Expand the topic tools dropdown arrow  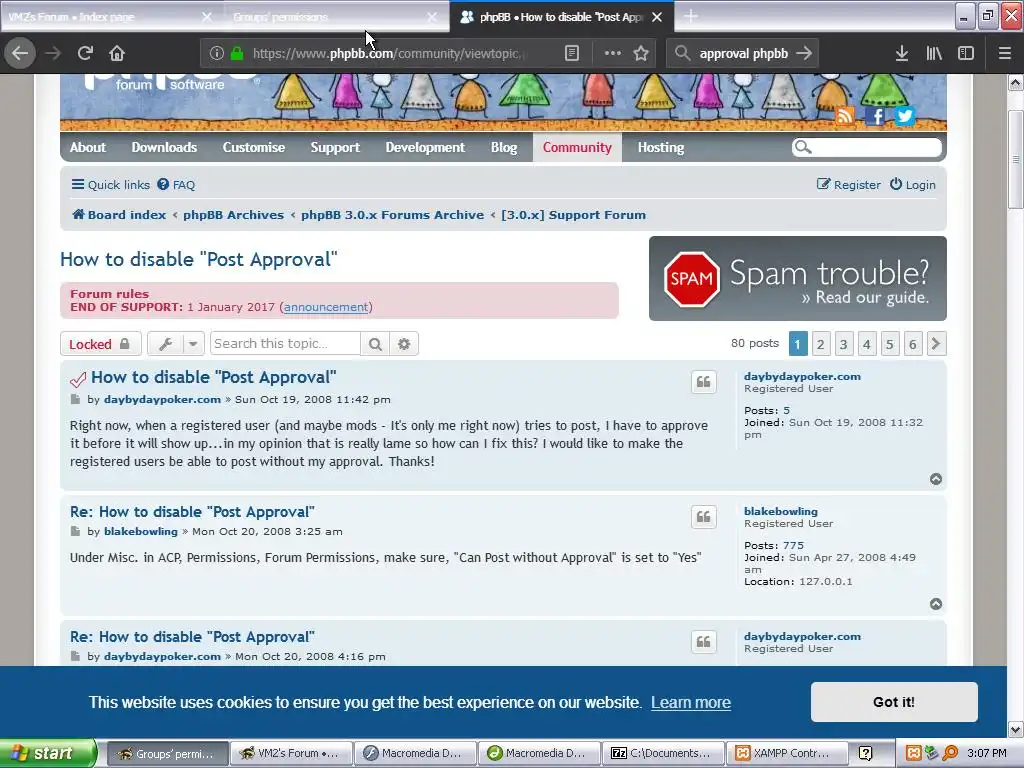pos(193,344)
